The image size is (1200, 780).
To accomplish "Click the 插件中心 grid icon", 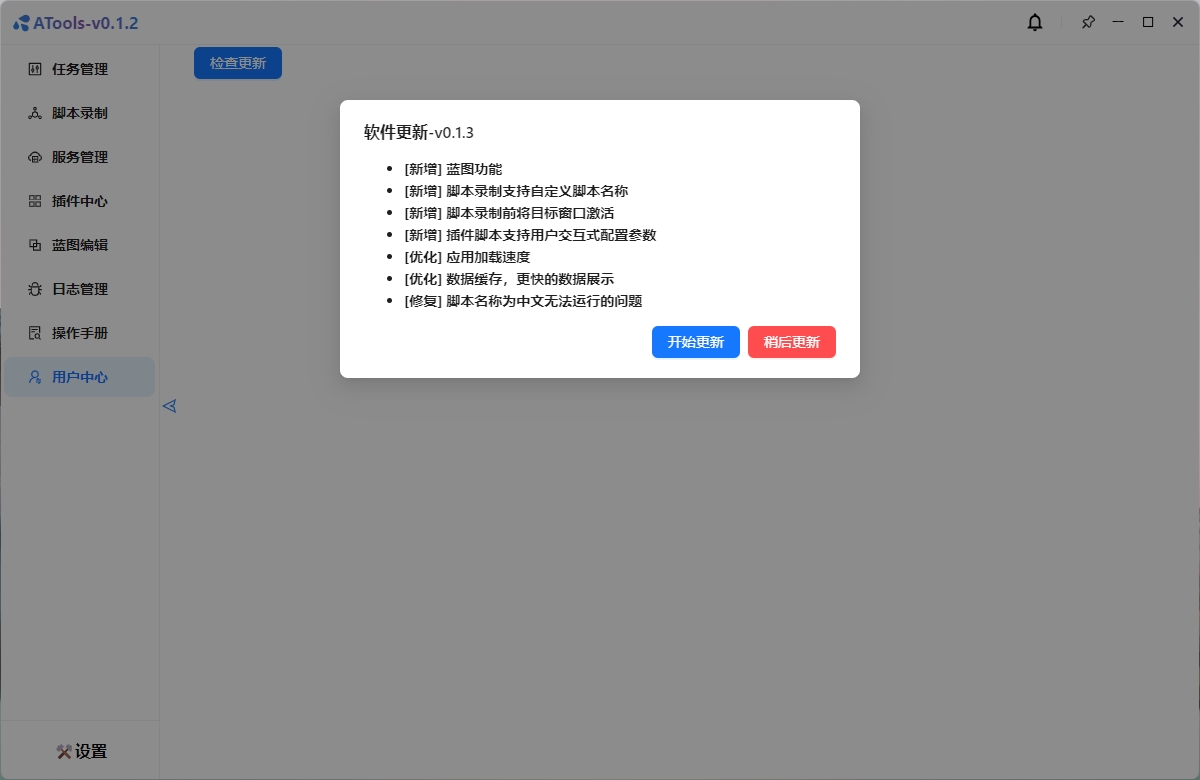I will (35, 201).
